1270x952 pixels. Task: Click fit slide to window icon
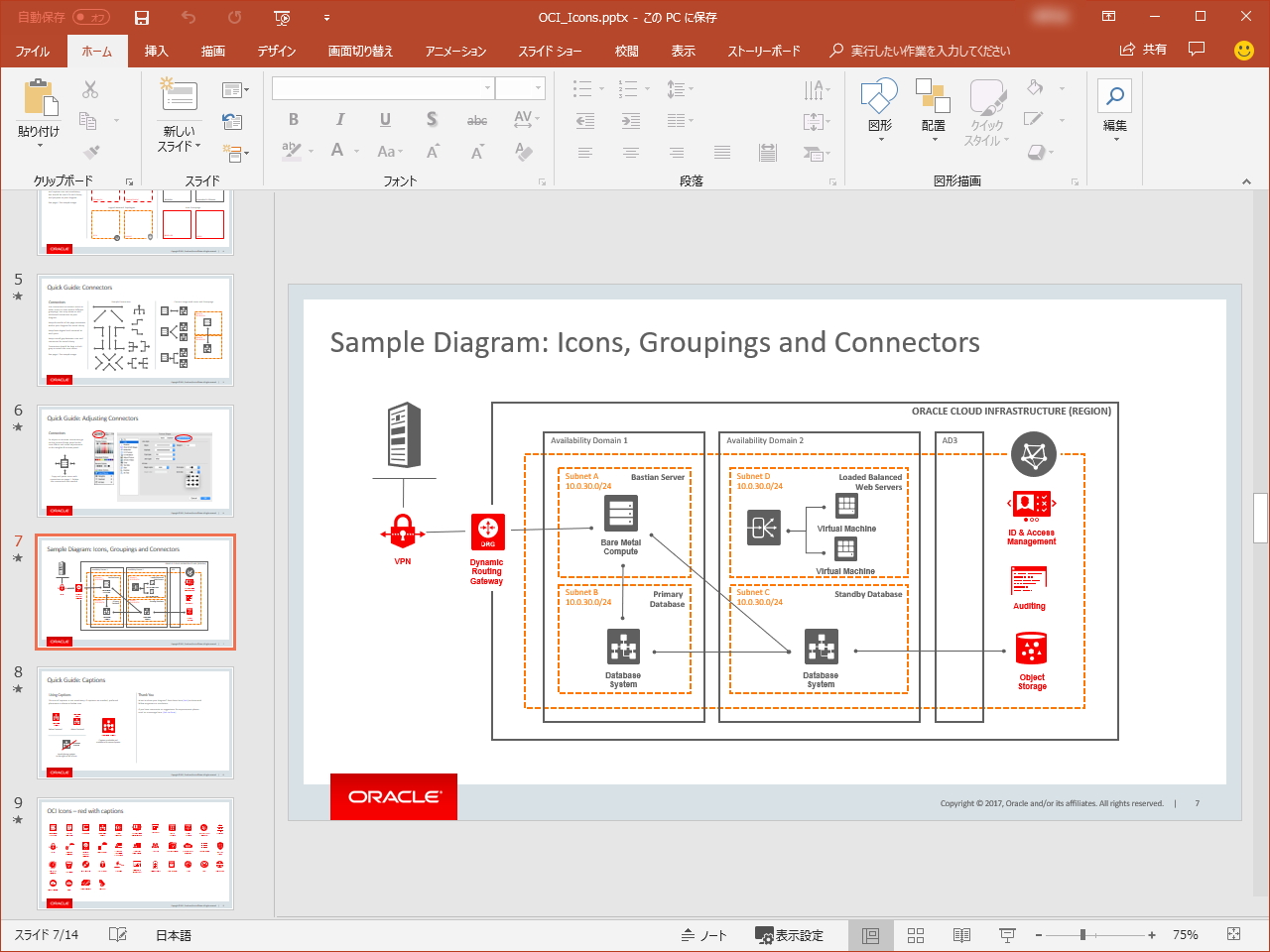coord(1233,934)
